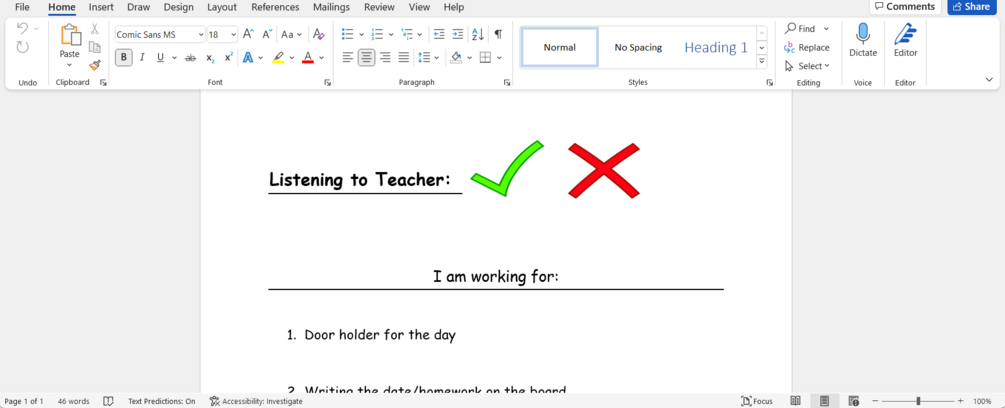Click Replace in Editing group
This screenshot has height=408, width=1005.
807,47
